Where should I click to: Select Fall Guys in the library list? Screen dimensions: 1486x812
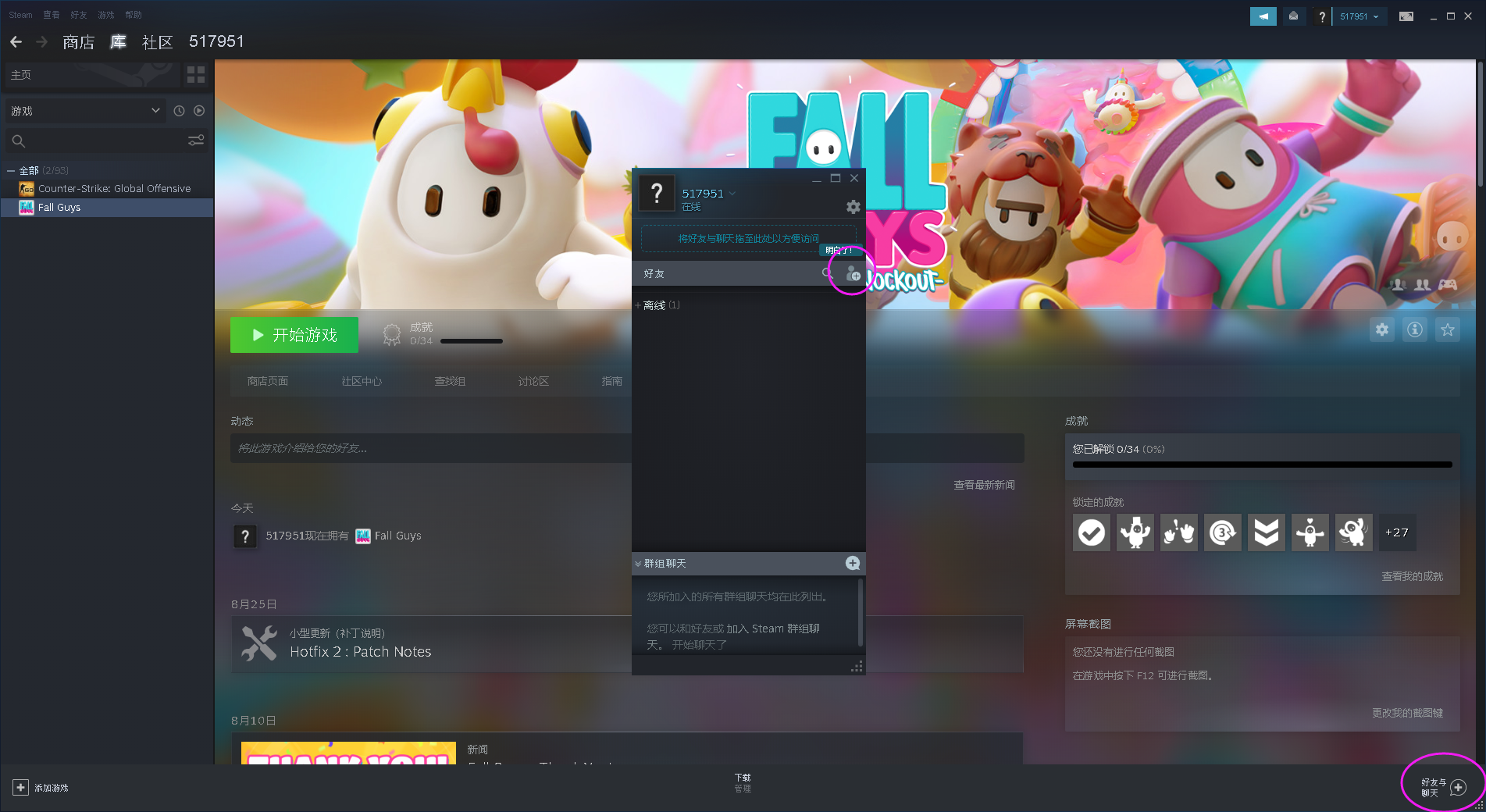tap(107, 208)
